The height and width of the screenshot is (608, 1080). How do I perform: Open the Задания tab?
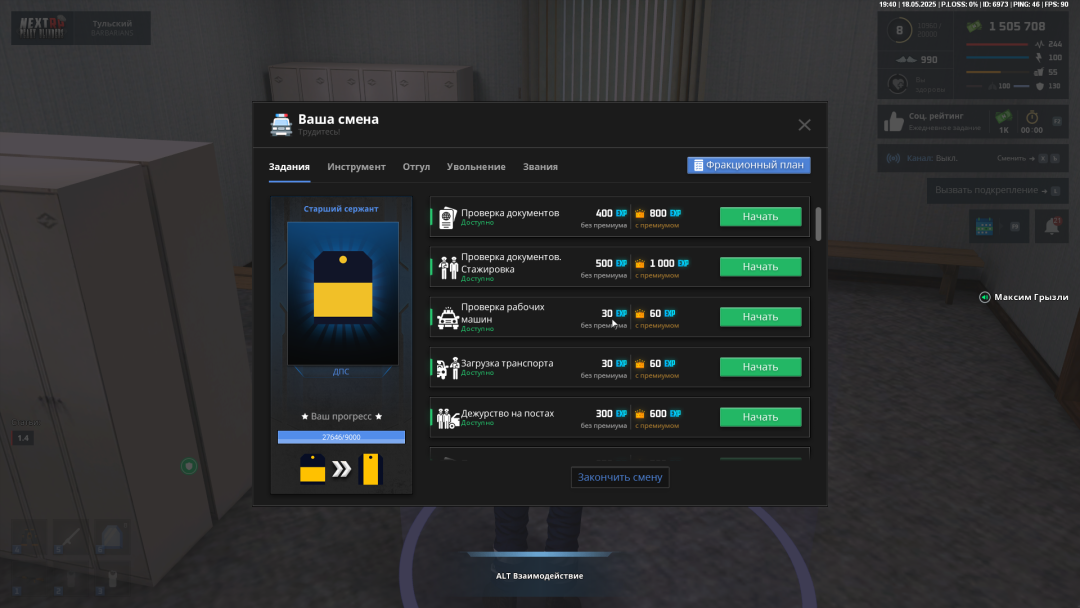[x=289, y=167]
